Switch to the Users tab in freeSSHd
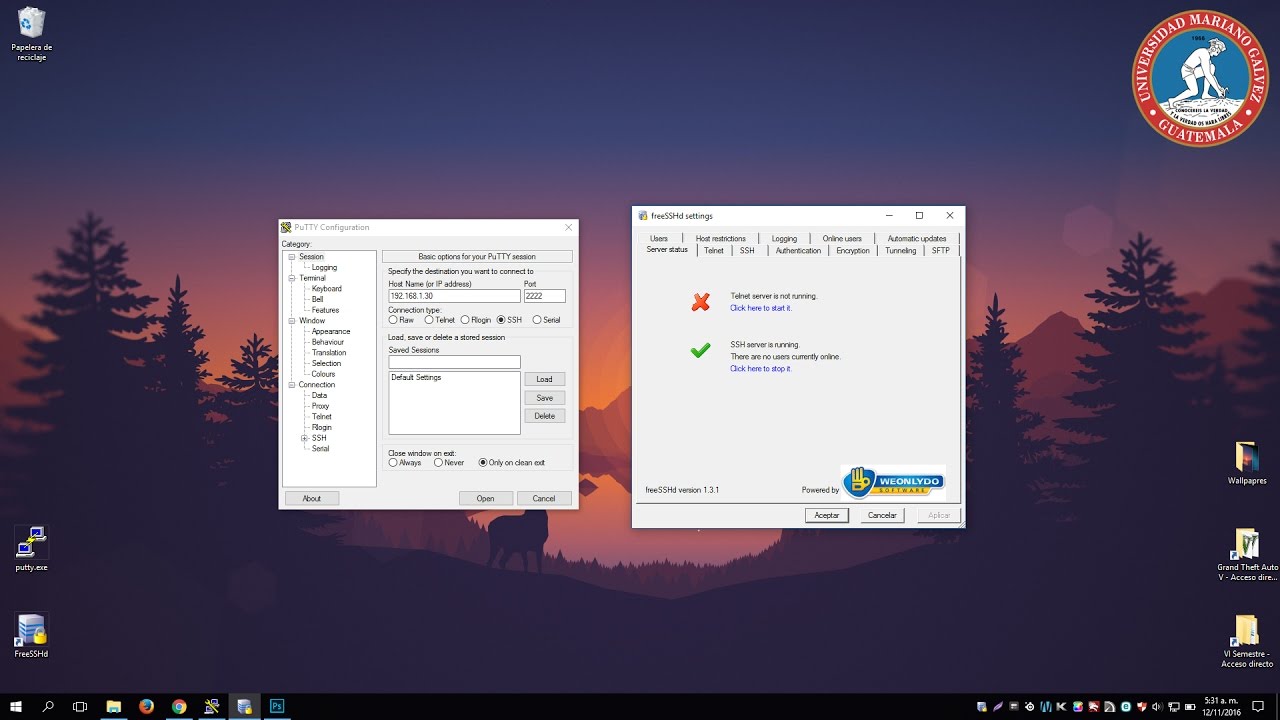 point(658,238)
